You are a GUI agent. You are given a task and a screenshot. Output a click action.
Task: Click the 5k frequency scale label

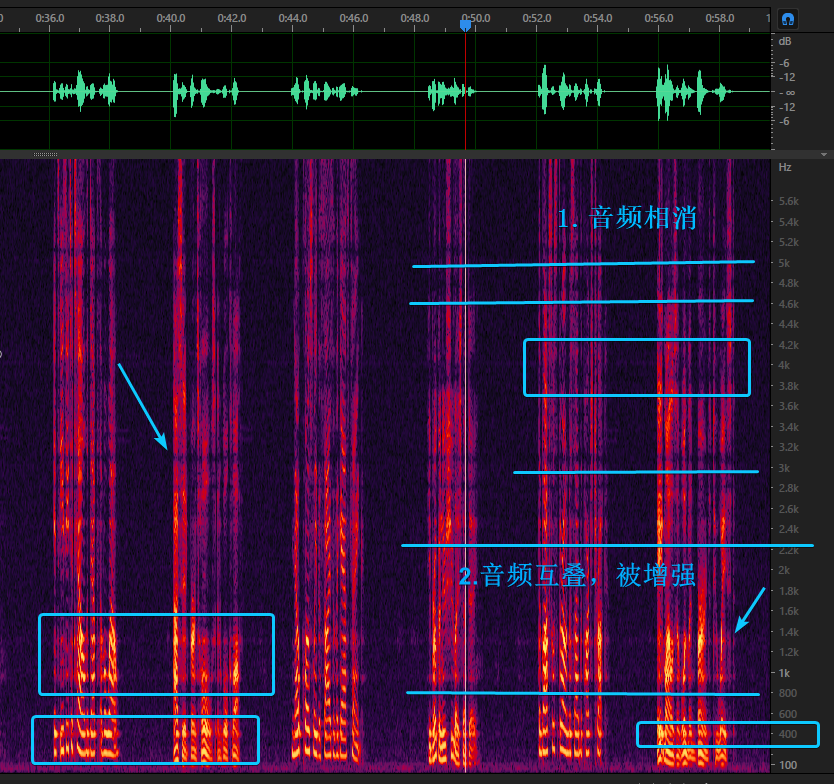click(784, 263)
